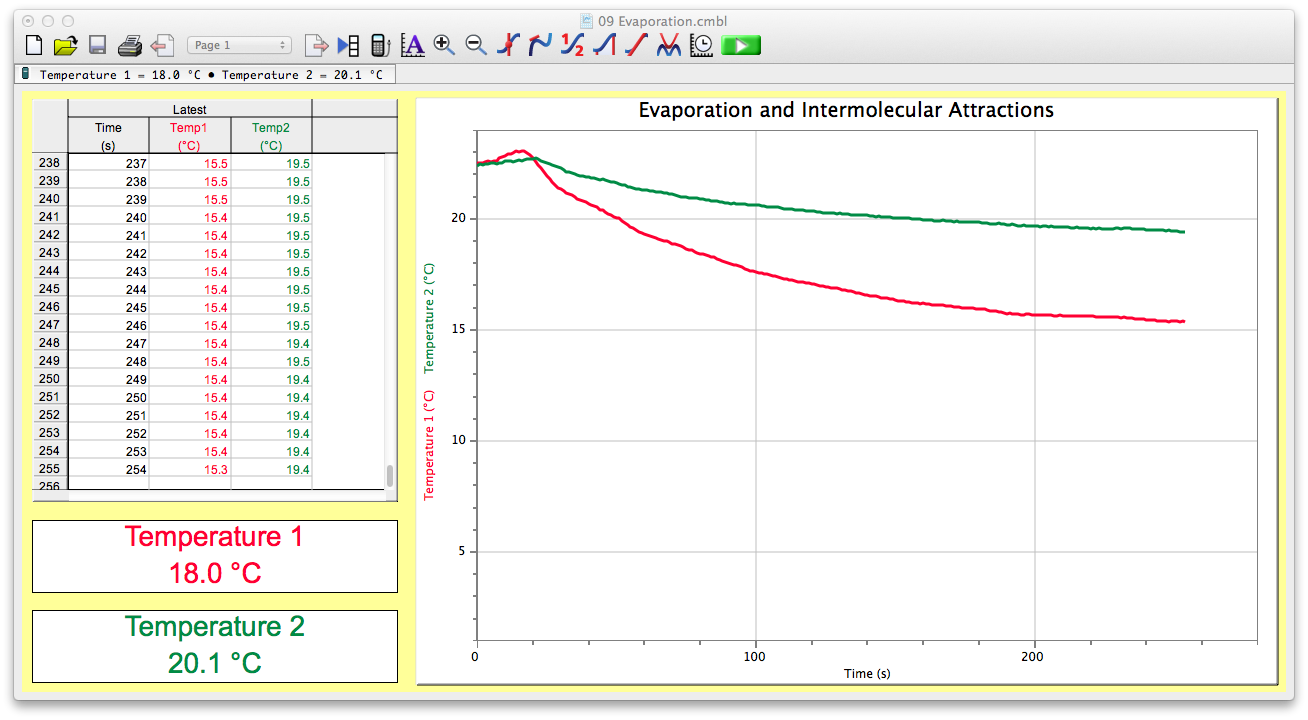Print the document using the printer icon
1308x720 pixels.
coord(130,45)
